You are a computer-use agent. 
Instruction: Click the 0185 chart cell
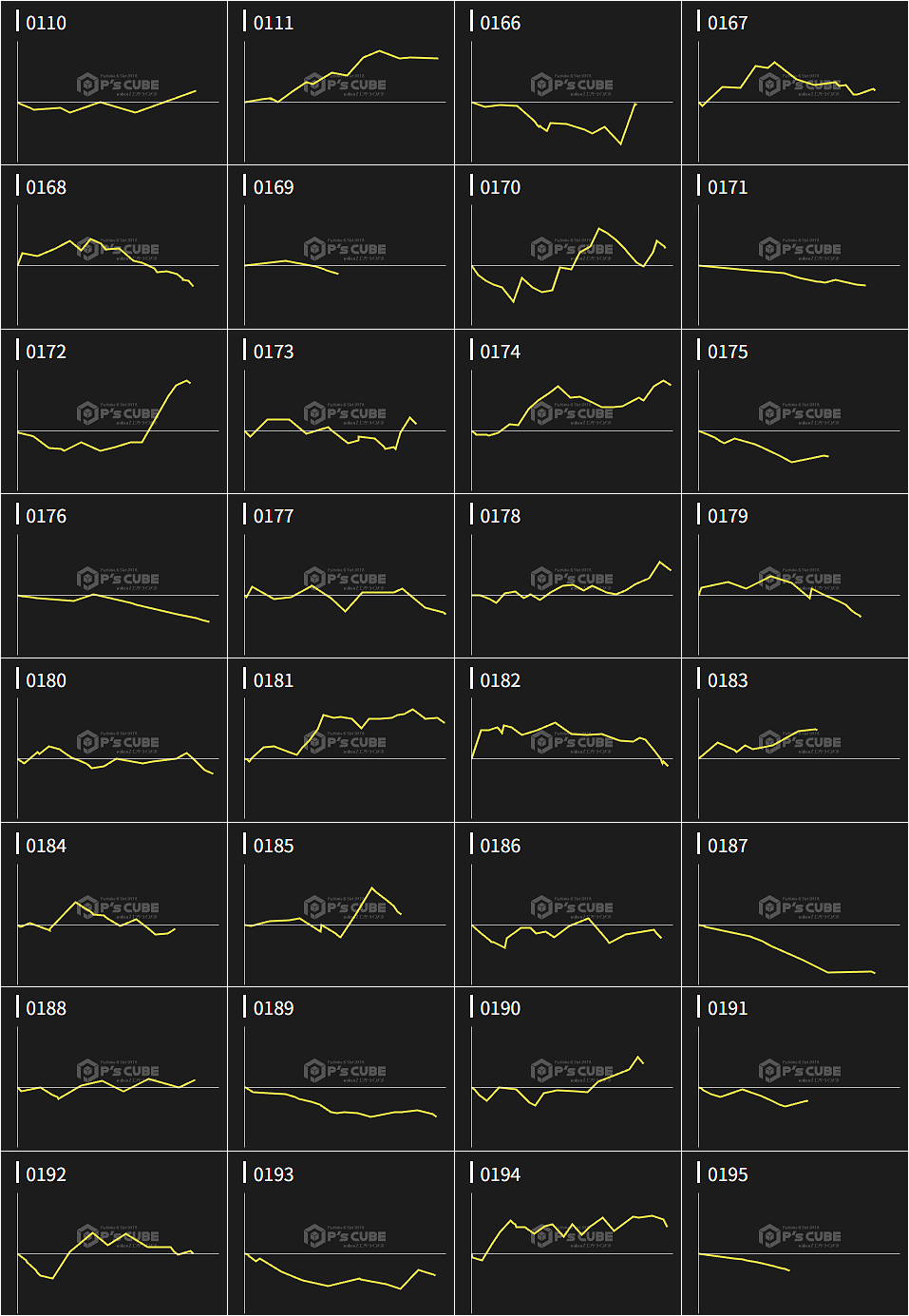coord(341,917)
